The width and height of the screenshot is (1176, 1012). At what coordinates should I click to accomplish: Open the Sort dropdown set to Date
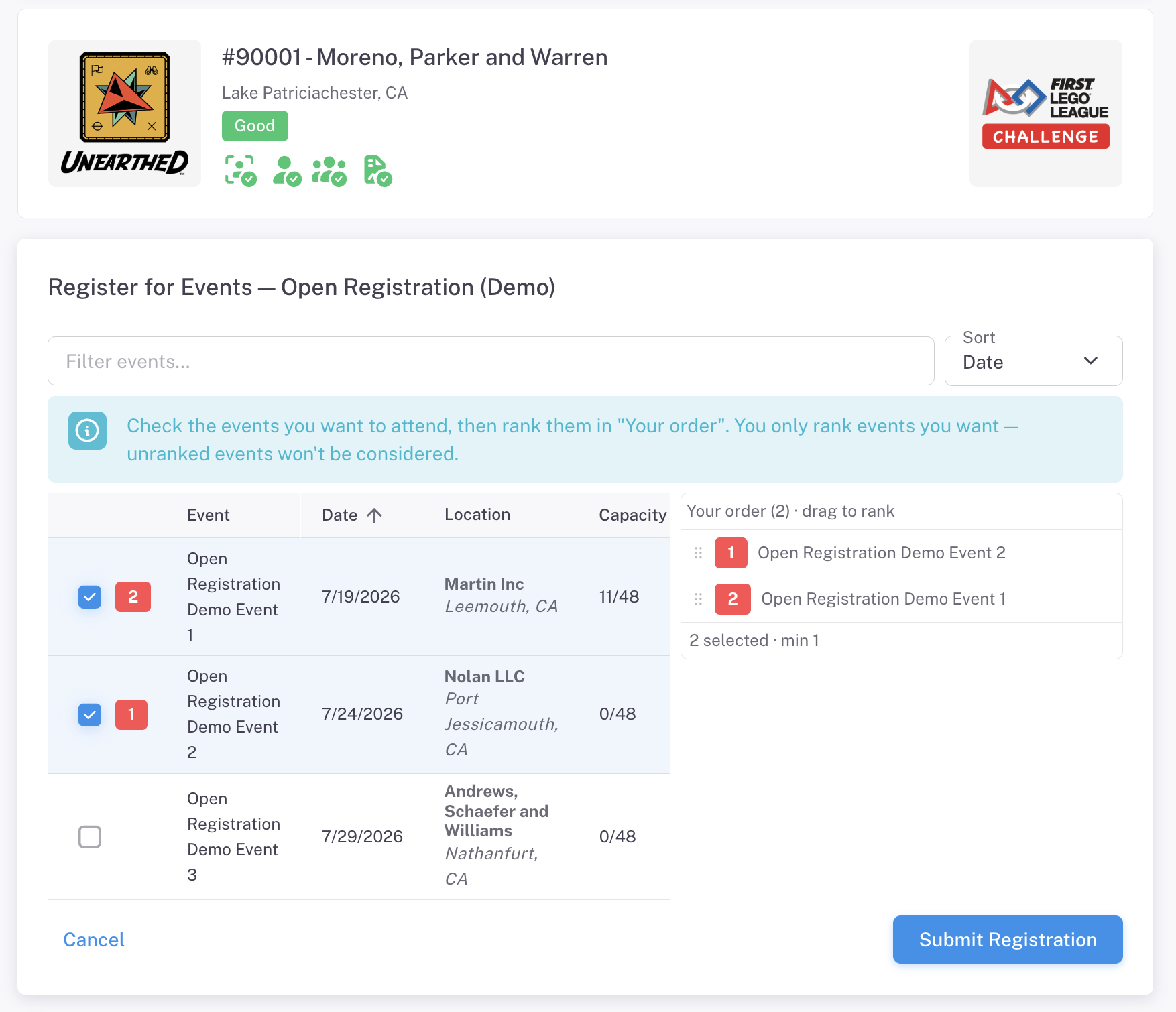[1033, 361]
